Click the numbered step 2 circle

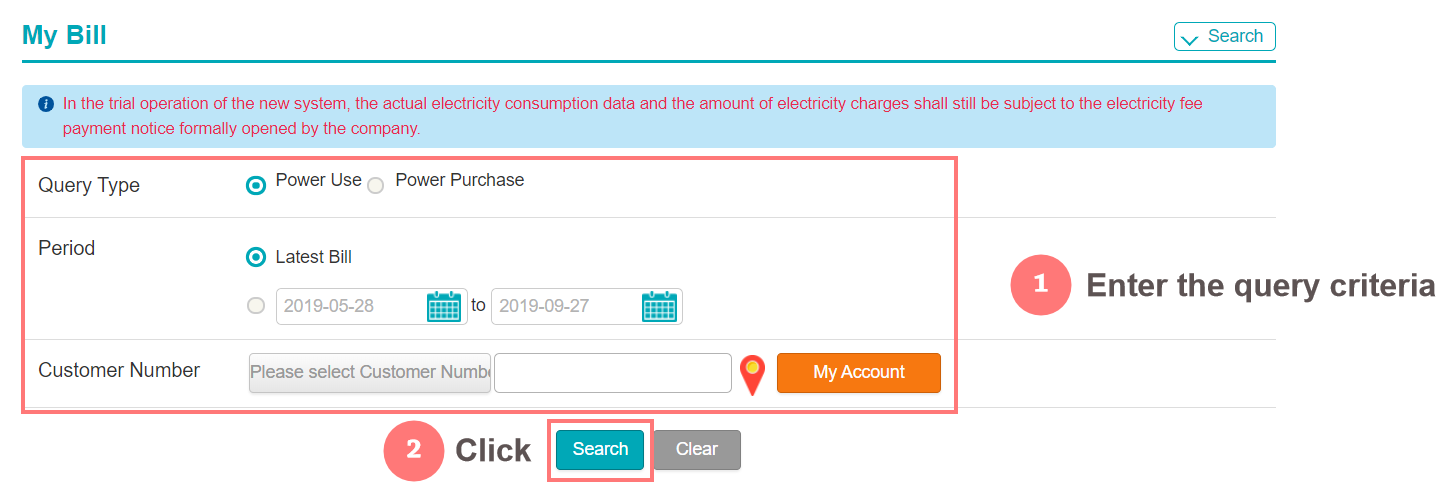[x=413, y=450]
